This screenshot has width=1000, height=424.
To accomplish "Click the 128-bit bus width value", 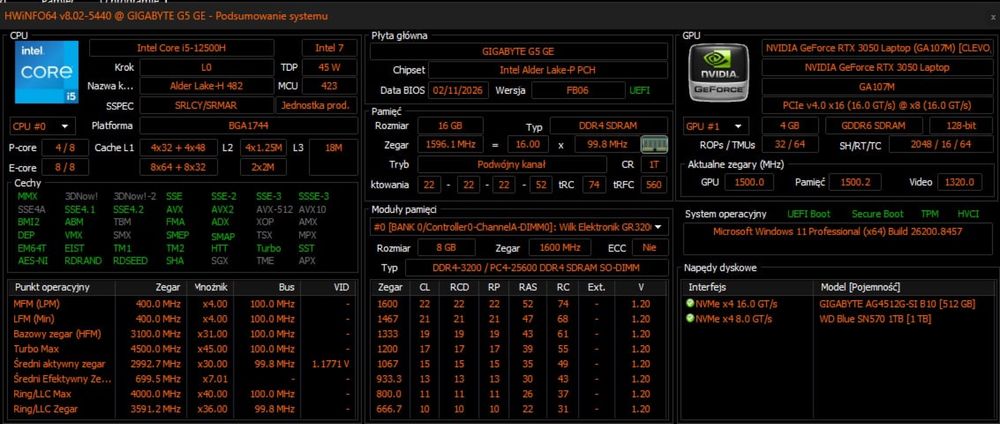I will pos(961,126).
